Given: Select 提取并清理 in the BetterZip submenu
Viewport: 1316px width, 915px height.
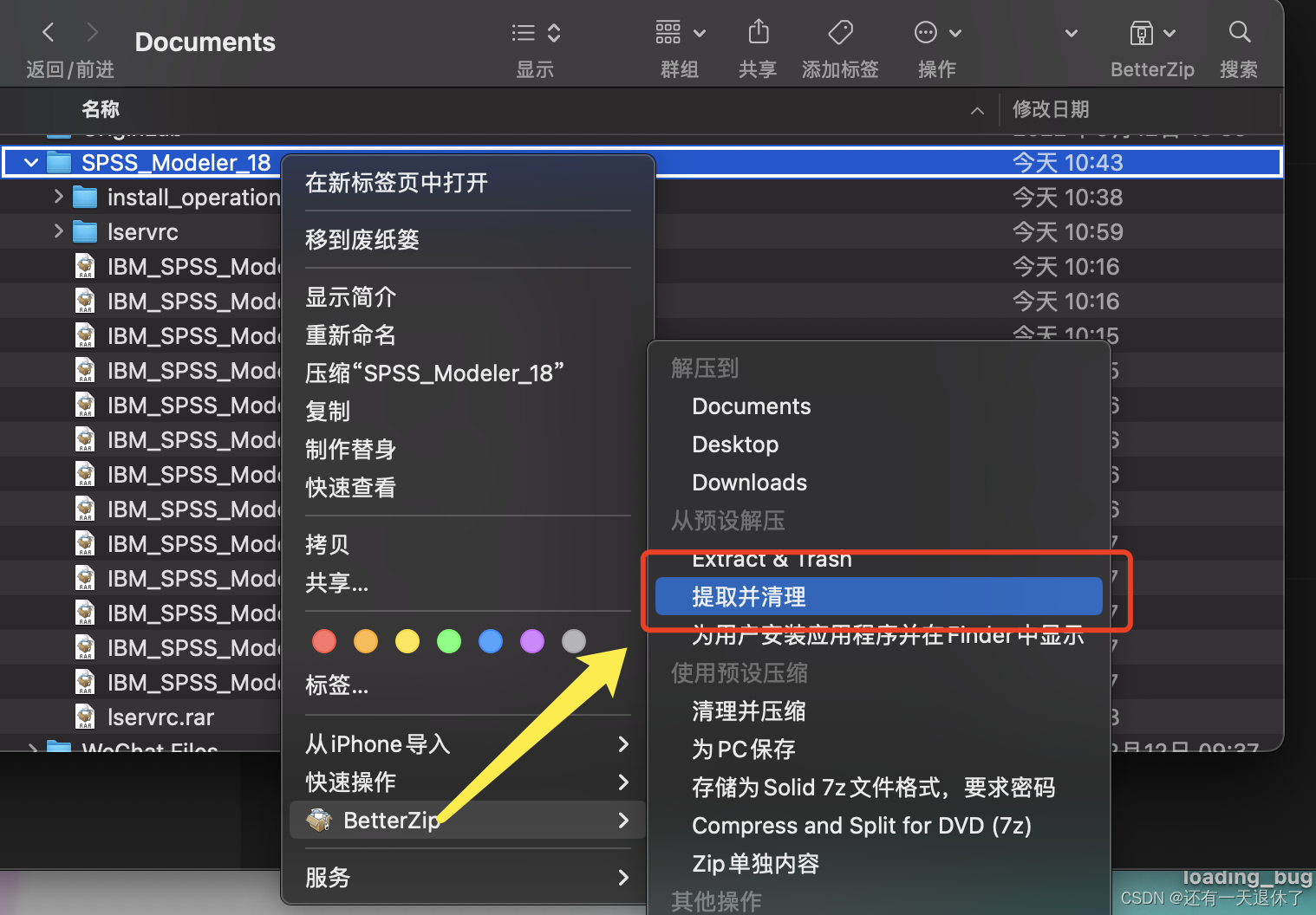Looking at the screenshot, I should coord(747,596).
